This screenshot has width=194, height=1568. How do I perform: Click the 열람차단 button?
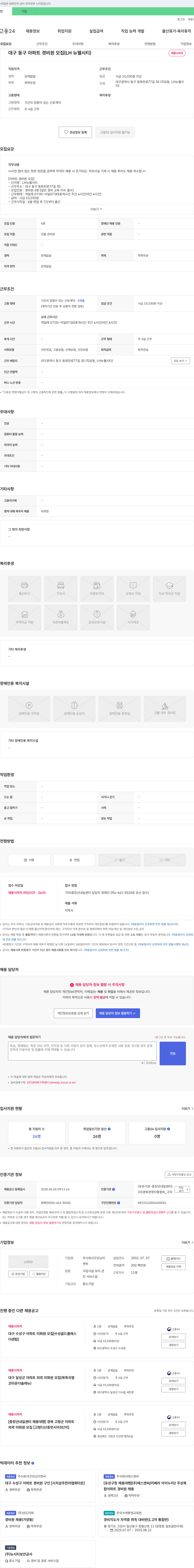pos(39,1274)
